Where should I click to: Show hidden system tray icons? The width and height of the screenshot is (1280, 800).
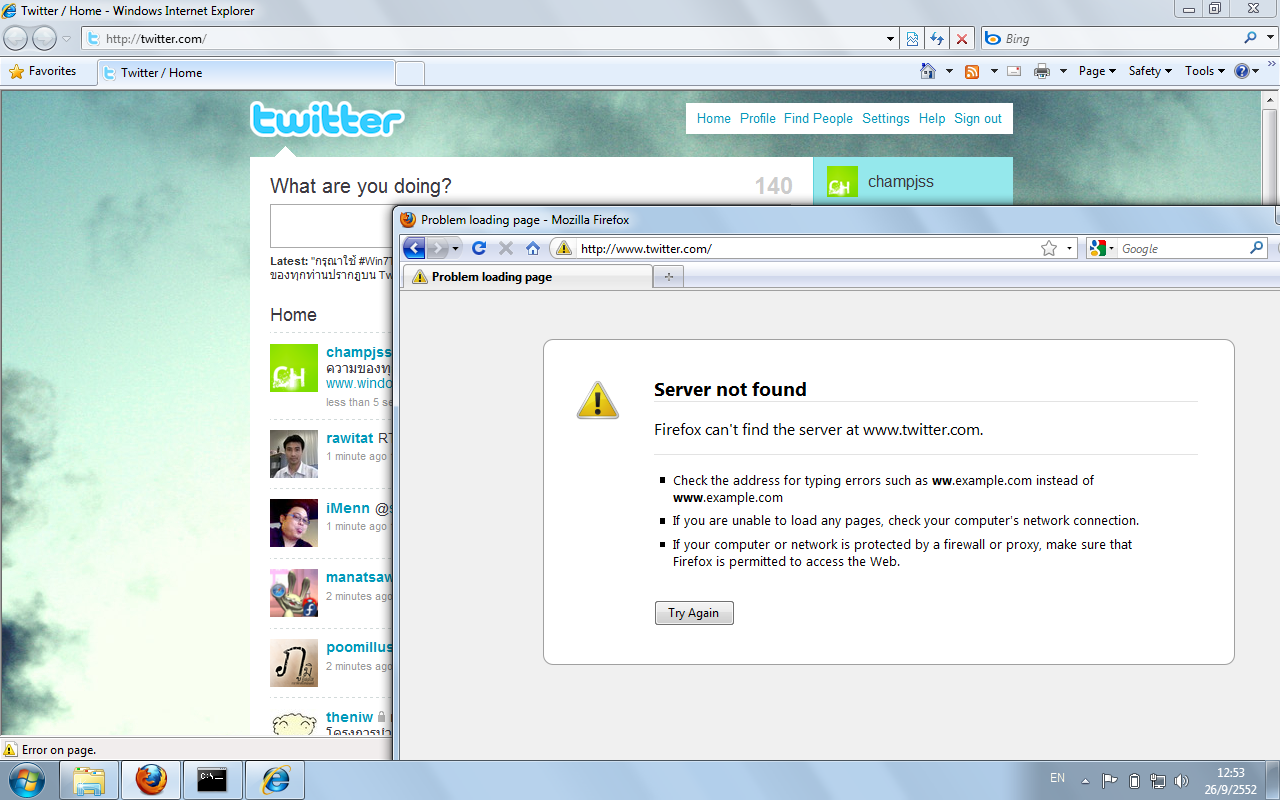tap(1087, 780)
